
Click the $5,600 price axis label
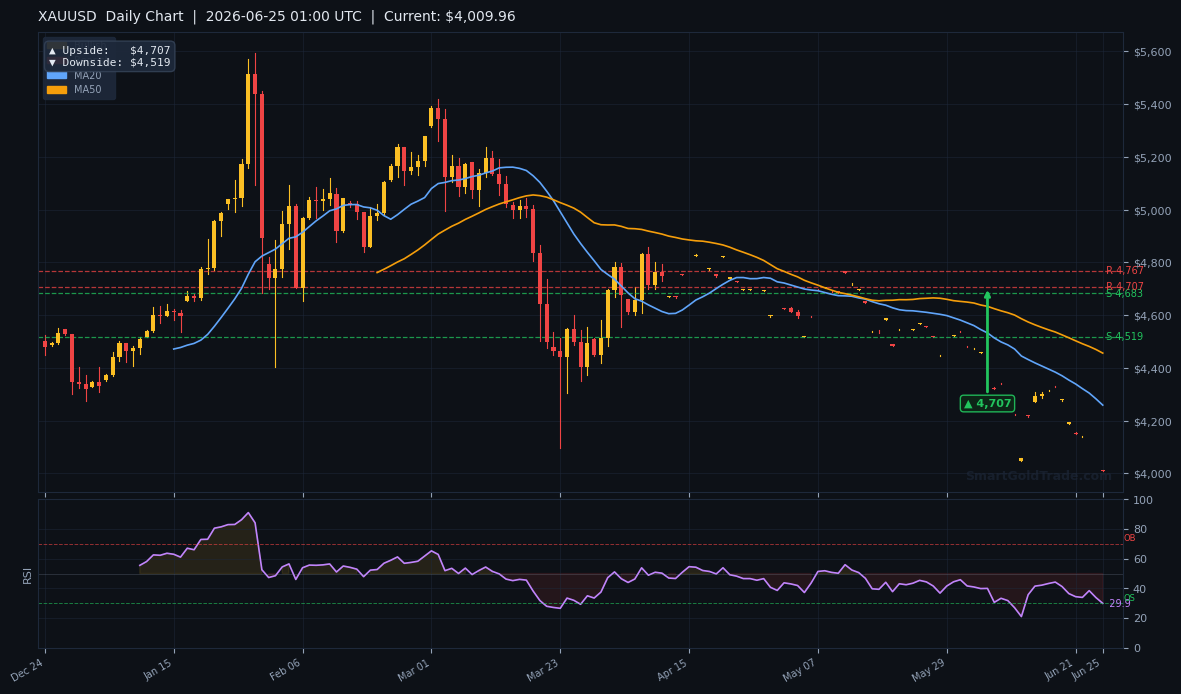(x=1152, y=52)
